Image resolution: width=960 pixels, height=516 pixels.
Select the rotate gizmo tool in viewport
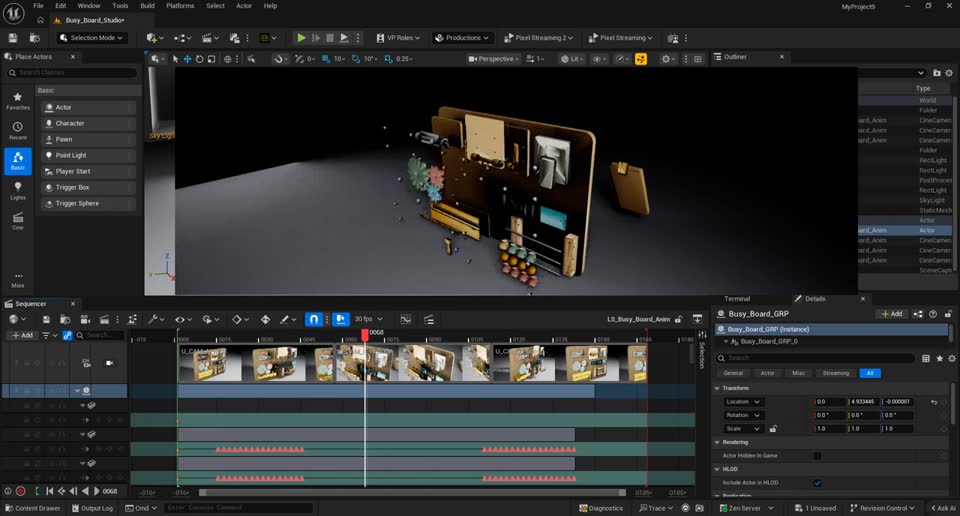click(x=199, y=59)
